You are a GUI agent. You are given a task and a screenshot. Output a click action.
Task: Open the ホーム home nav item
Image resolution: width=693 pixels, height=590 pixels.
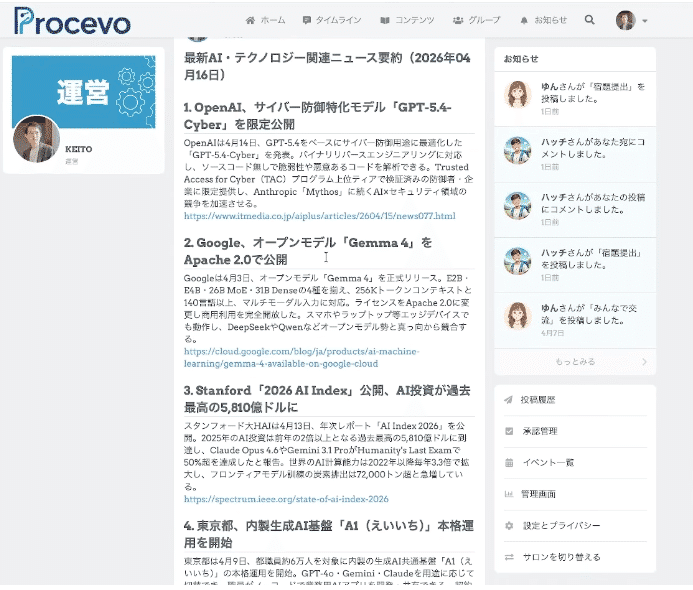266,20
